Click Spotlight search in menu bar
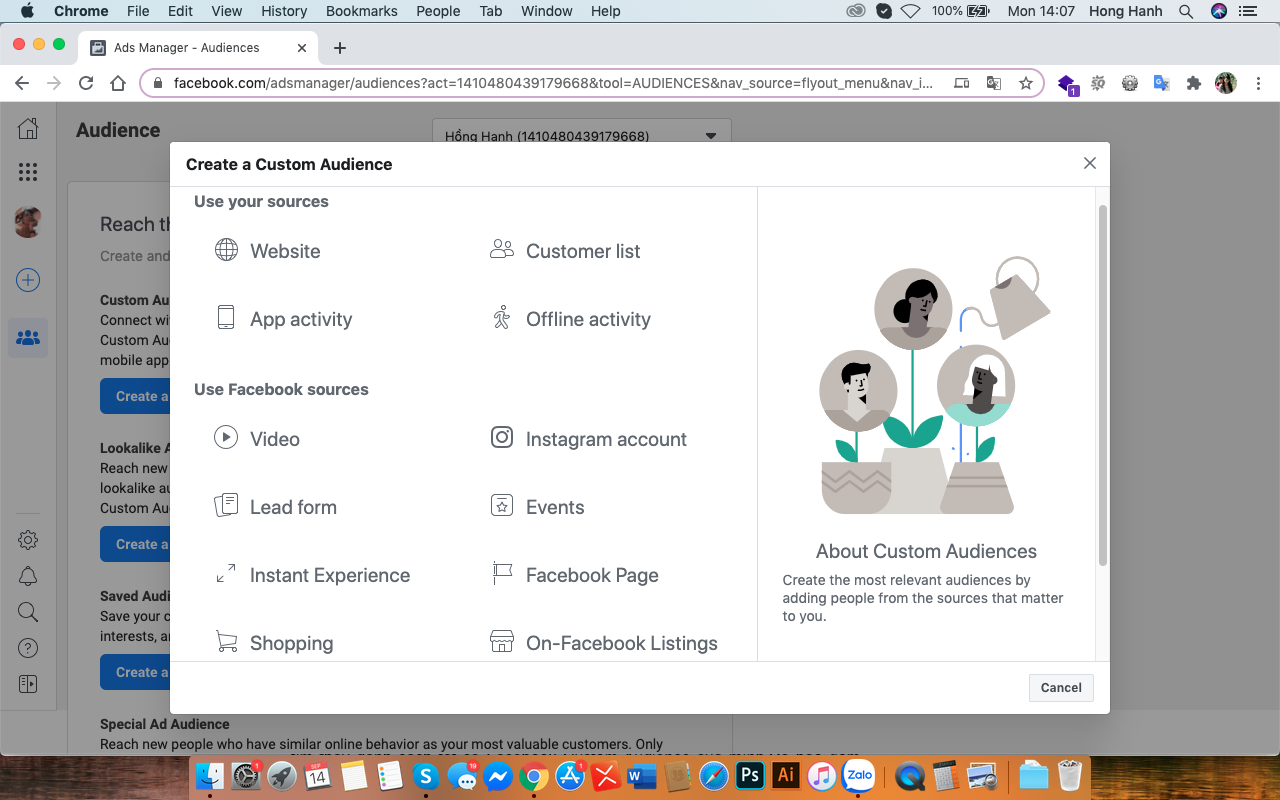 tap(1186, 11)
